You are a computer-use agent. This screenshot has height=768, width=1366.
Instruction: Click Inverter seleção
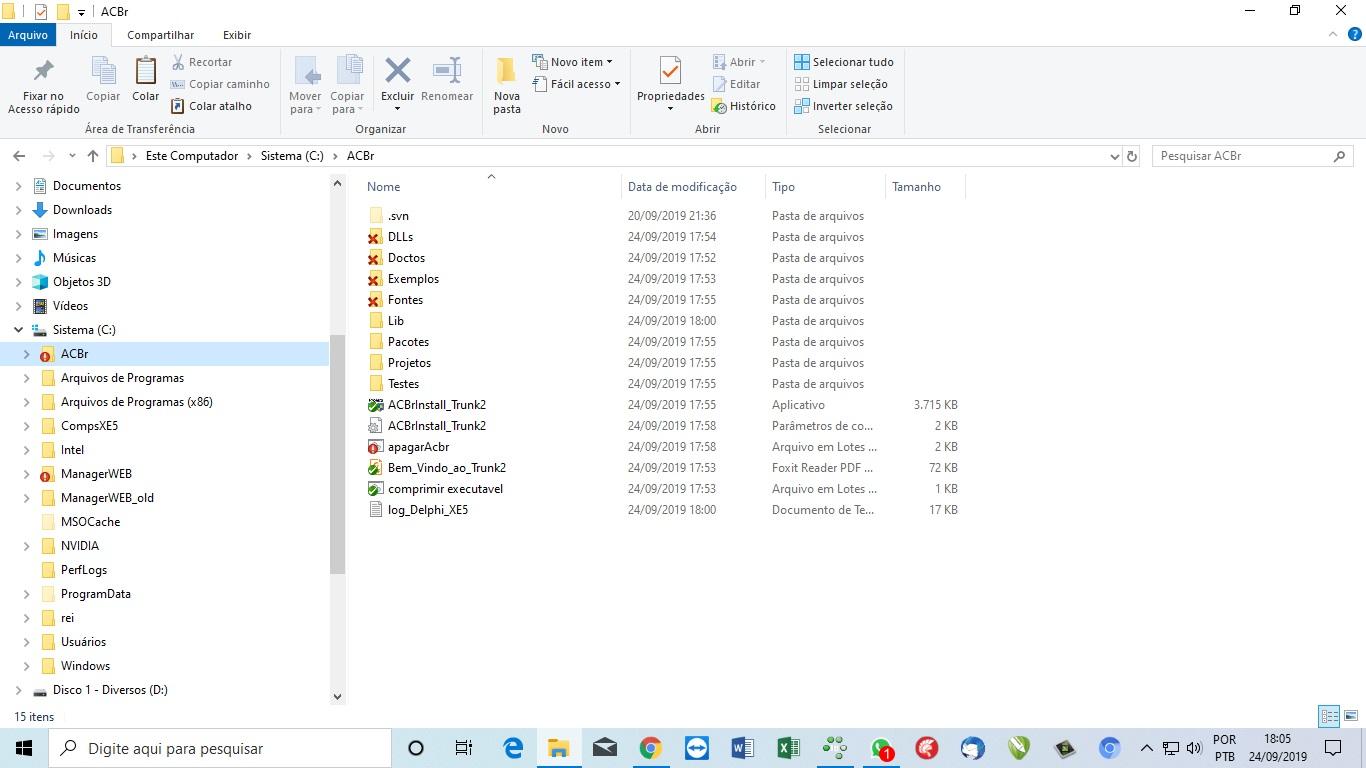click(x=843, y=106)
